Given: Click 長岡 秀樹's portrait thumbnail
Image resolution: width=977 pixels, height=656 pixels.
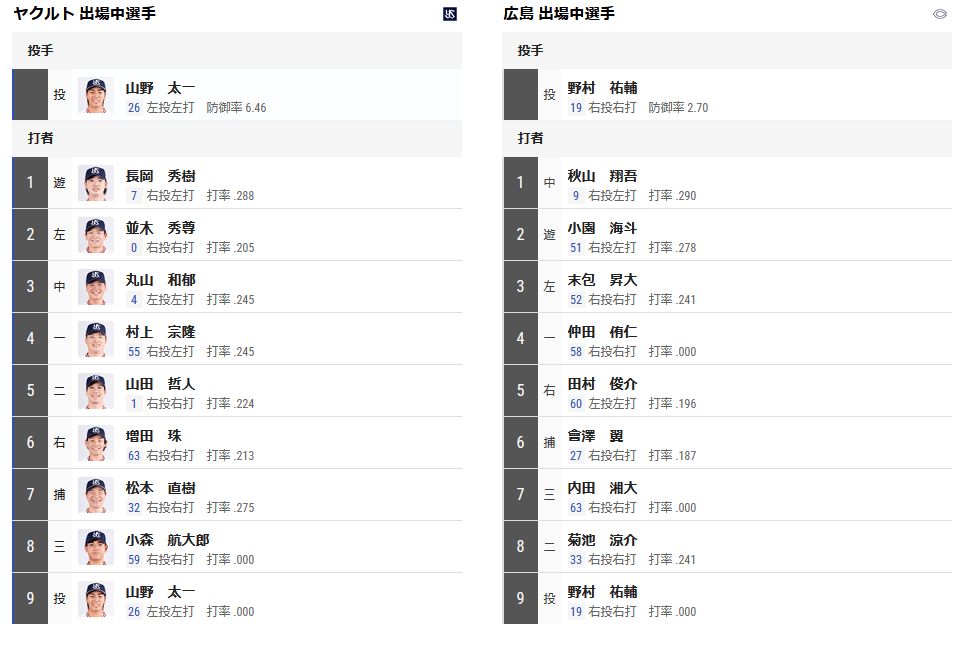Looking at the screenshot, I should click(x=96, y=183).
